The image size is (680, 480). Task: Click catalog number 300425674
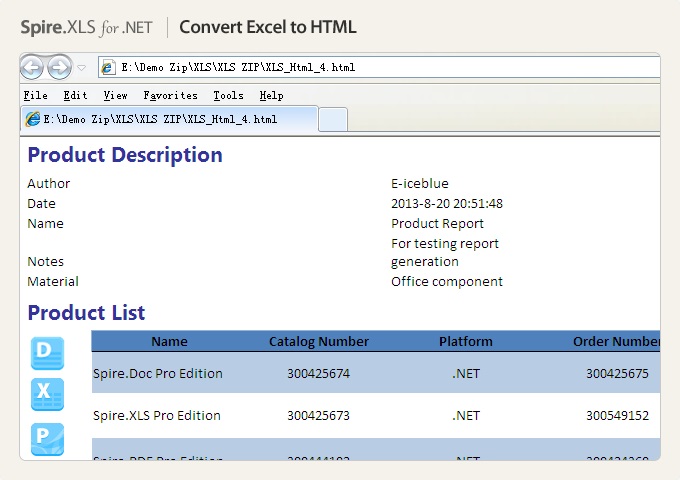pyautogui.click(x=318, y=373)
